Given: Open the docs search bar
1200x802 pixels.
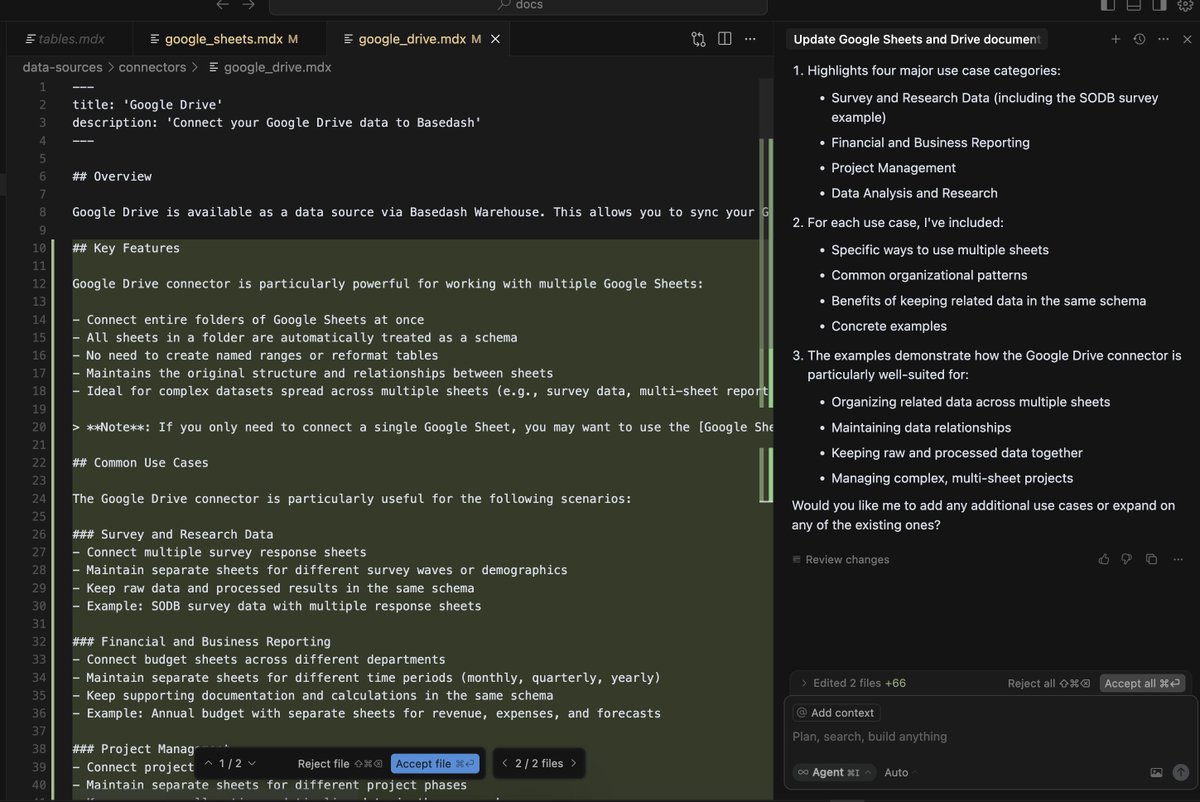Looking at the screenshot, I should (x=520, y=5).
